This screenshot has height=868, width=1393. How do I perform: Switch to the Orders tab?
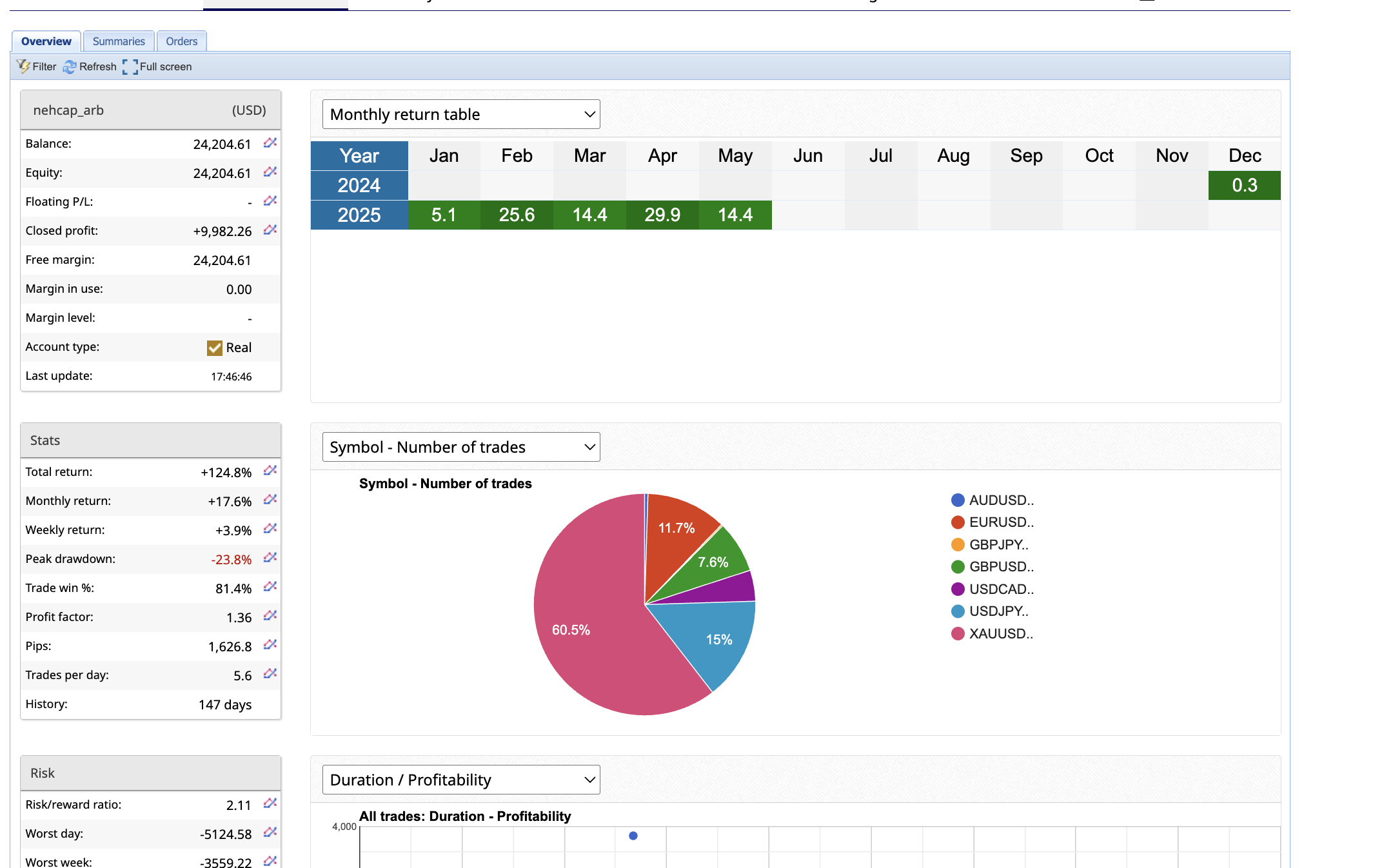[x=181, y=41]
